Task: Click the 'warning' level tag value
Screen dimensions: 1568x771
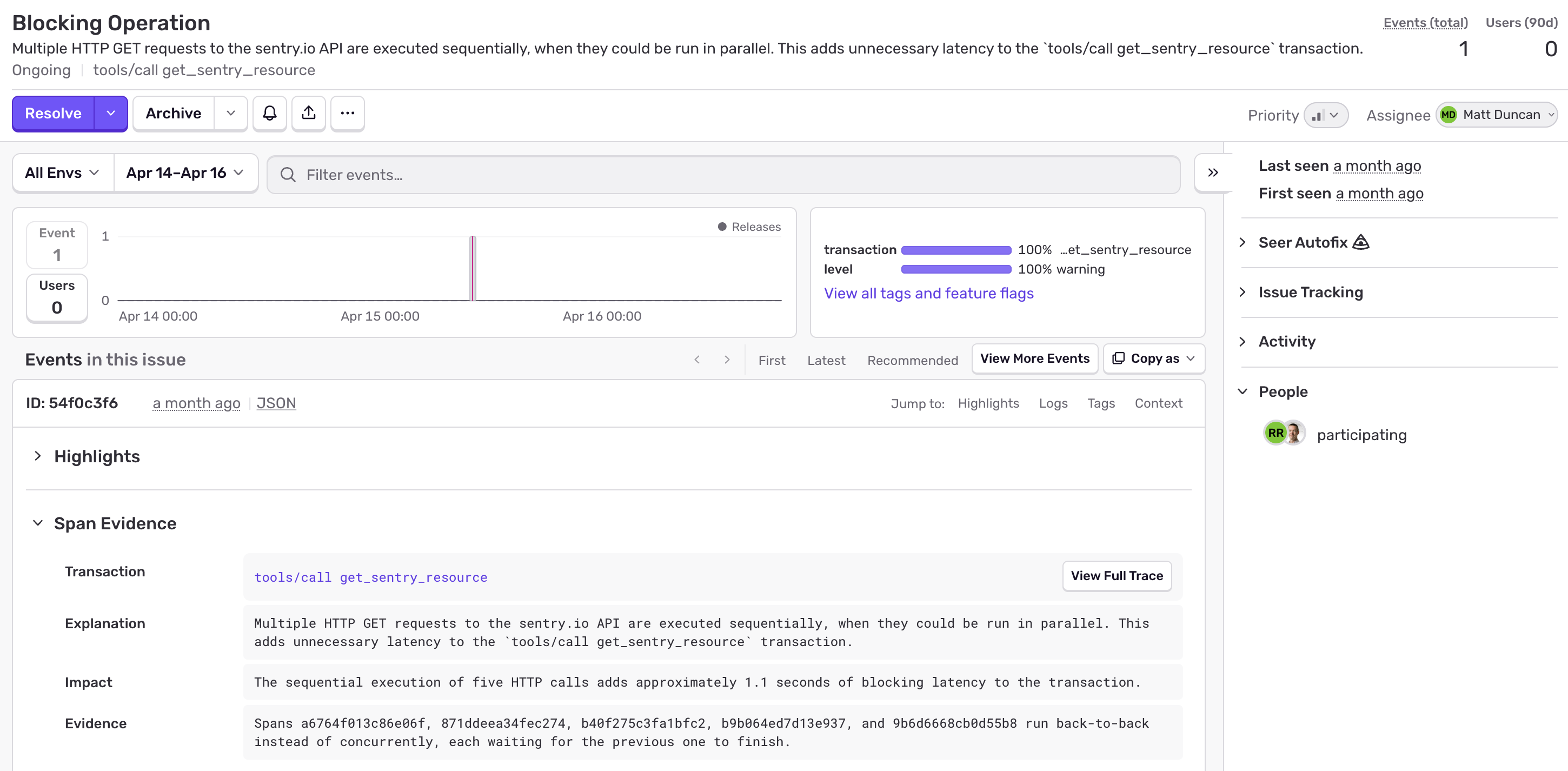Action: click(1080, 270)
